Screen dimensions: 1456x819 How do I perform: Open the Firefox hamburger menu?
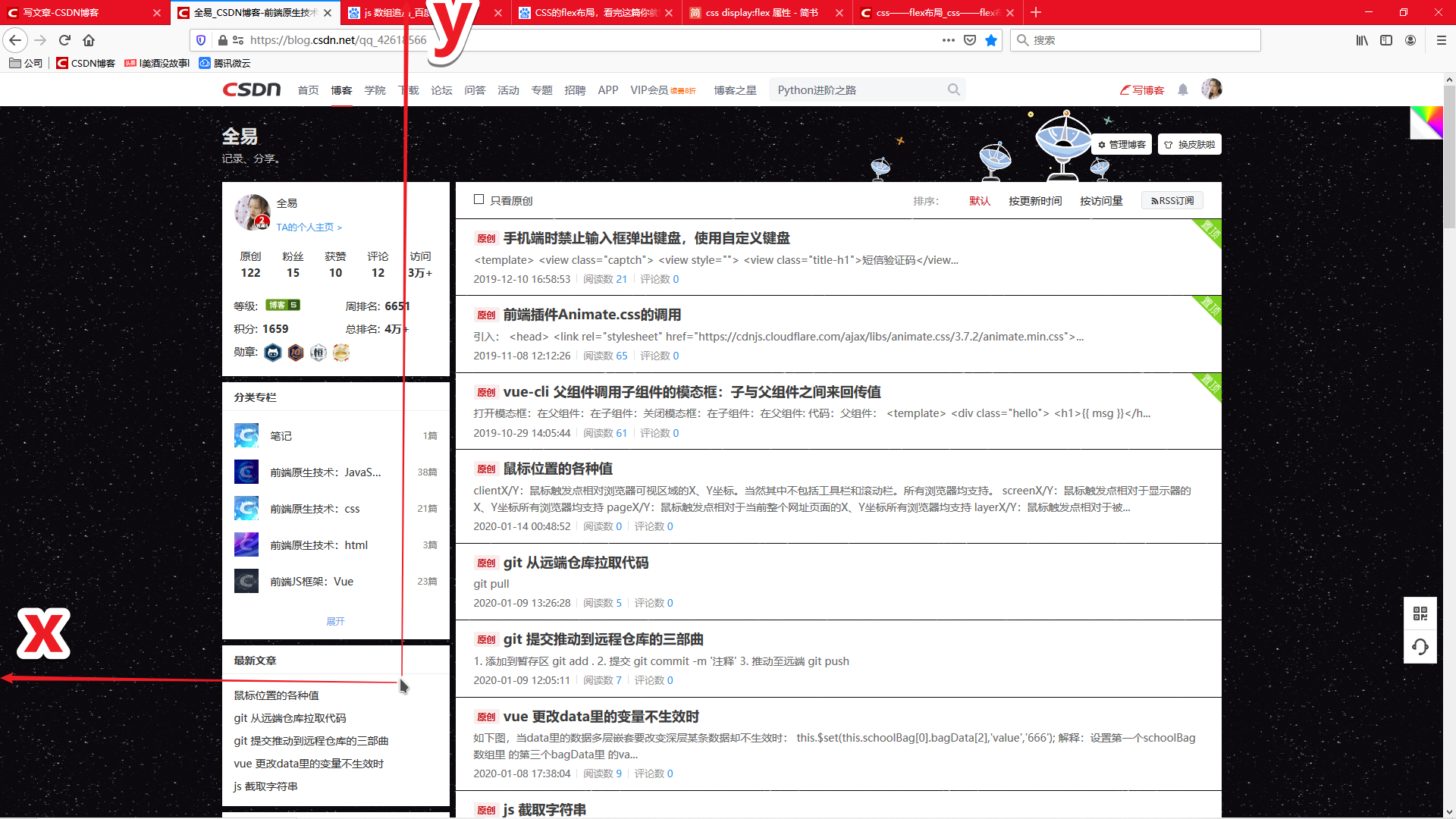tap(1442, 40)
